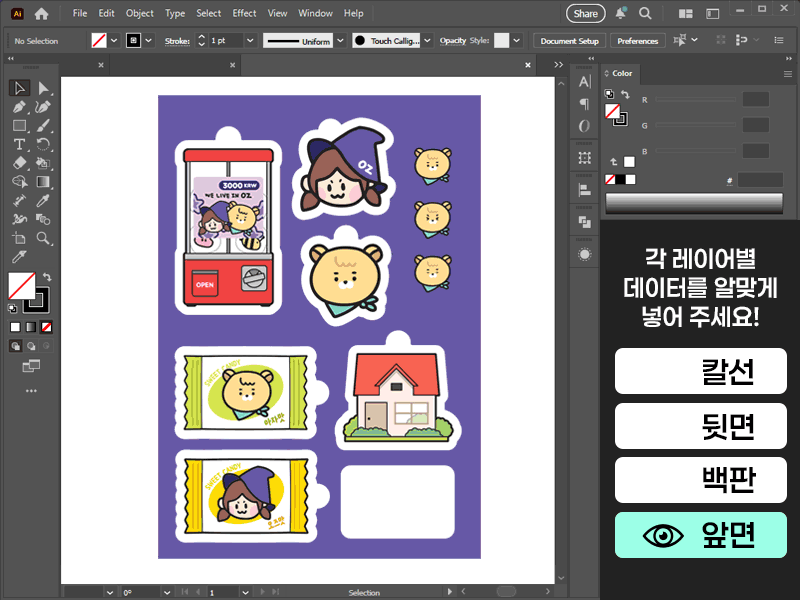Screen dimensions: 800x600
Task: Set toolbar paint mode to Gradient
Action: coord(31,327)
